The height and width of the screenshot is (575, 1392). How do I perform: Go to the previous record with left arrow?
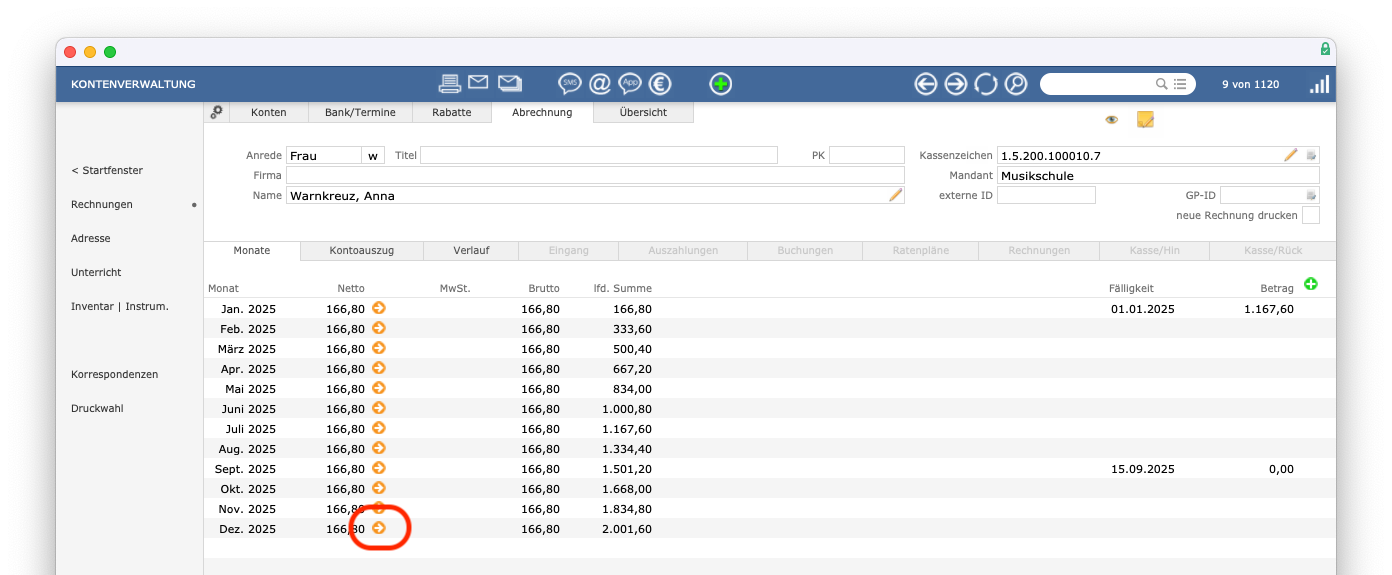coord(926,84)
